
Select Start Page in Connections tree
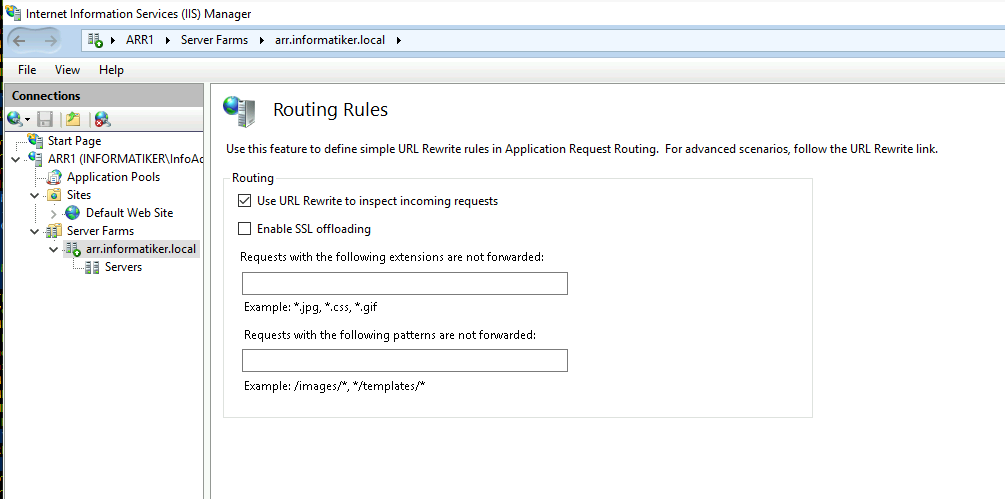coord(74,141)
